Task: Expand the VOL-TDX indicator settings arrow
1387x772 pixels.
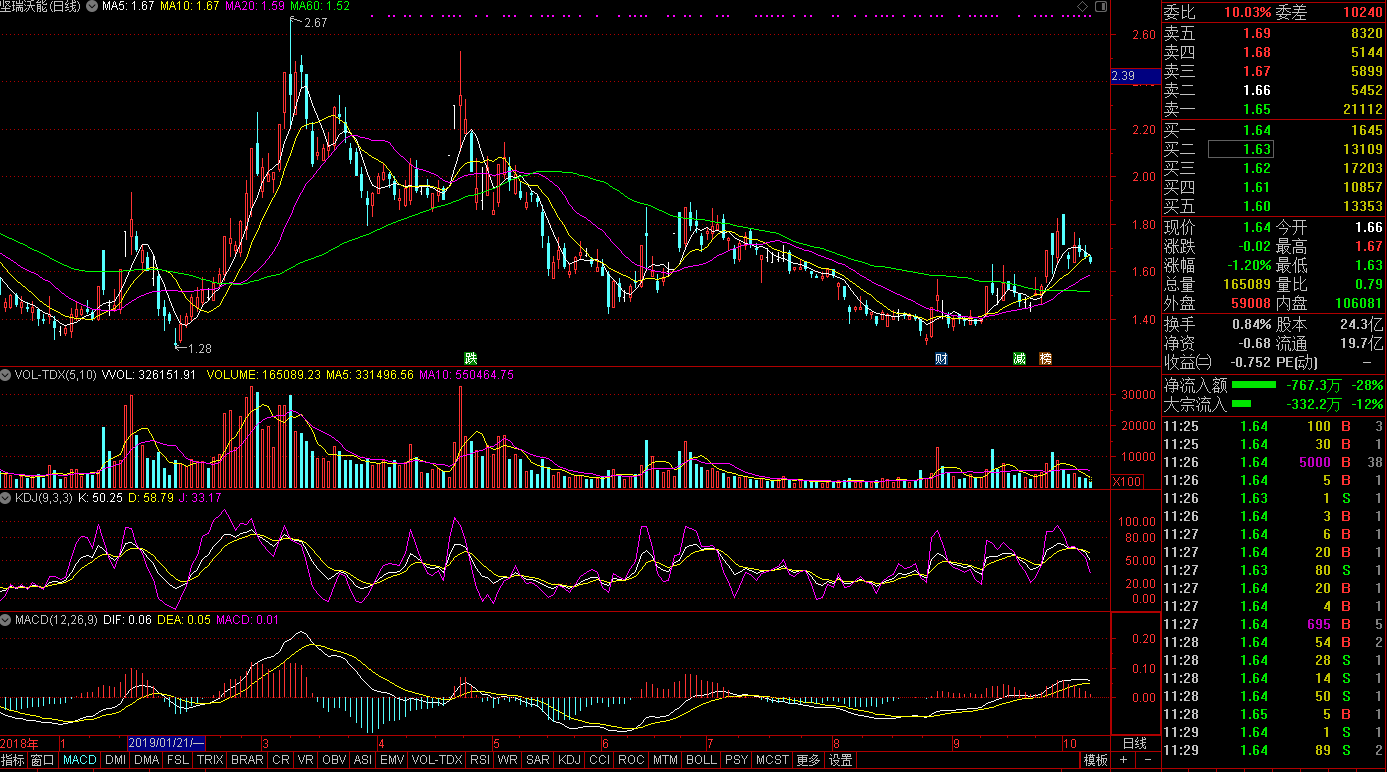Action: [x=6, y=375]
